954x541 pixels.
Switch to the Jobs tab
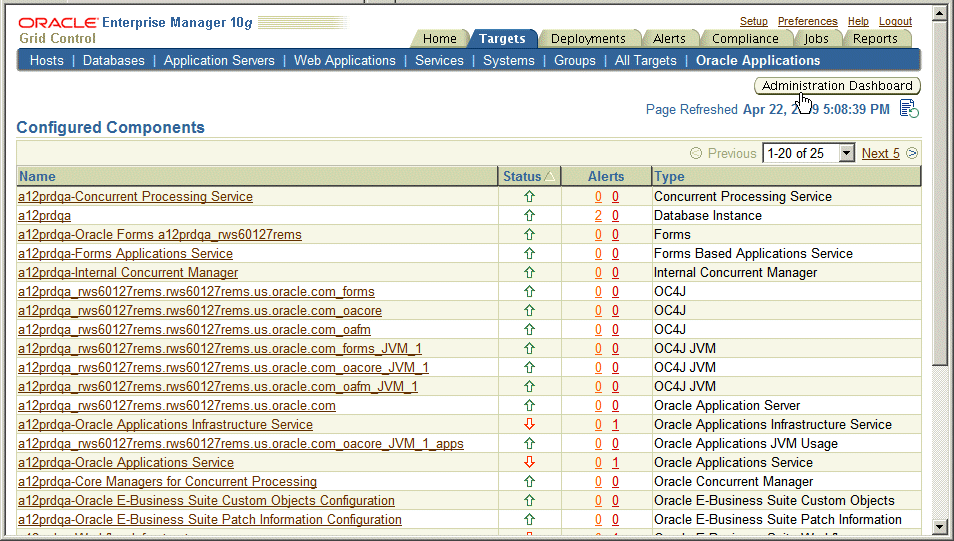(816, 38)
